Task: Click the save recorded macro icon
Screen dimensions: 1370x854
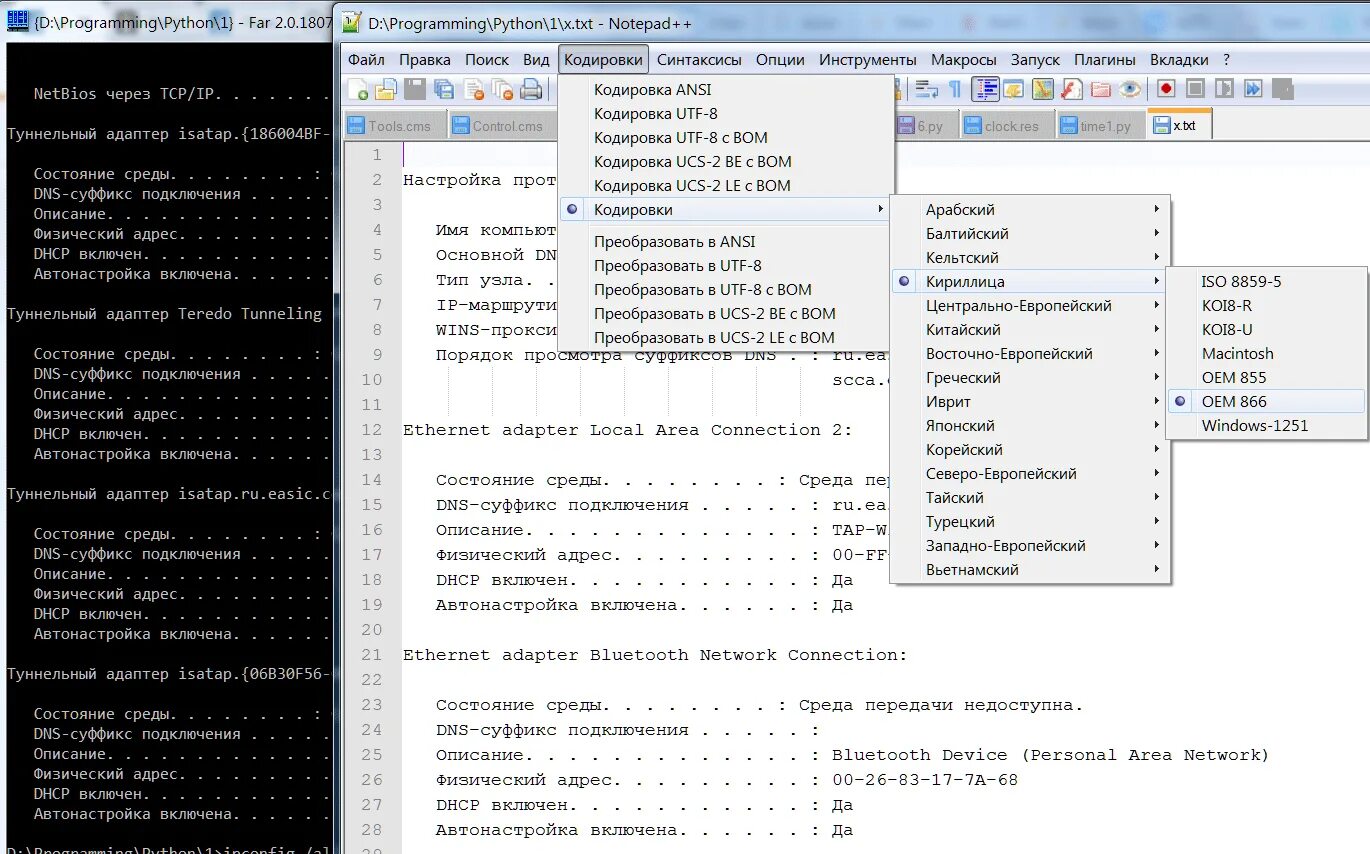Action: click(1282, 89)
